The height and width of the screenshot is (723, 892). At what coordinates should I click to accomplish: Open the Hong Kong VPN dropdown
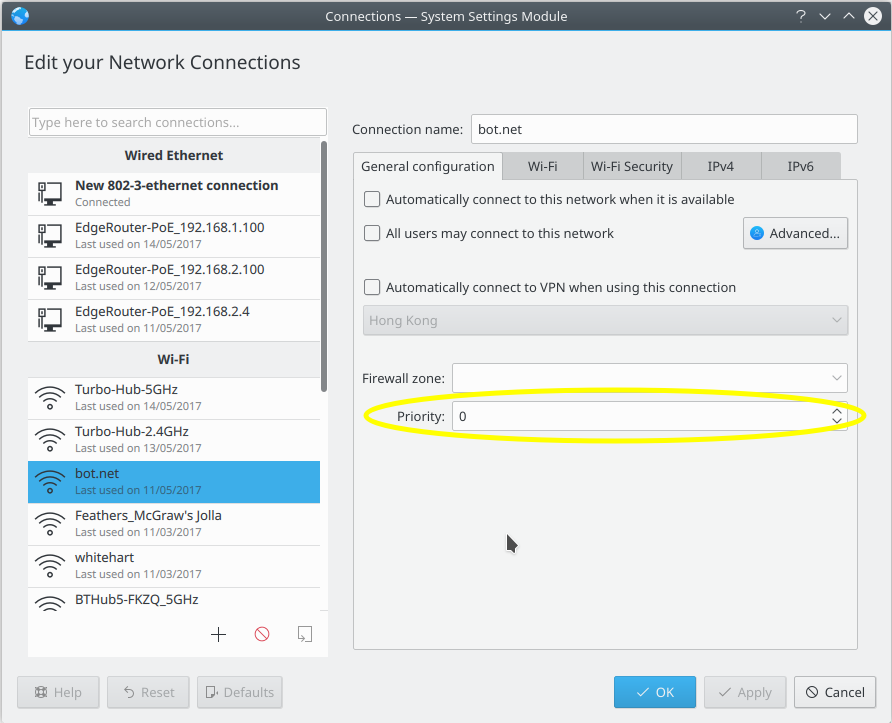coord(604,321)
